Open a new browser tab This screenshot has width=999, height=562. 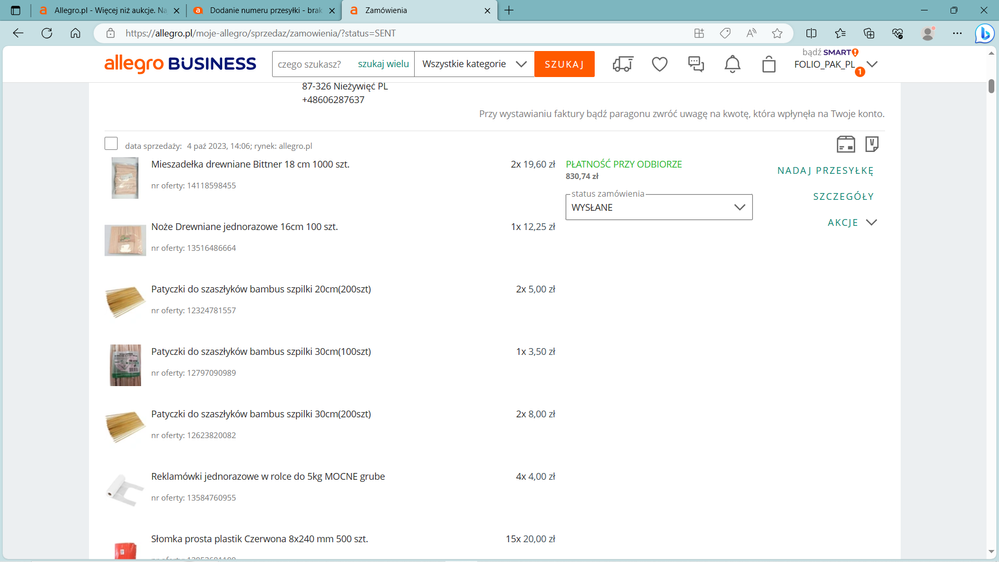click(x=508, y=10)
